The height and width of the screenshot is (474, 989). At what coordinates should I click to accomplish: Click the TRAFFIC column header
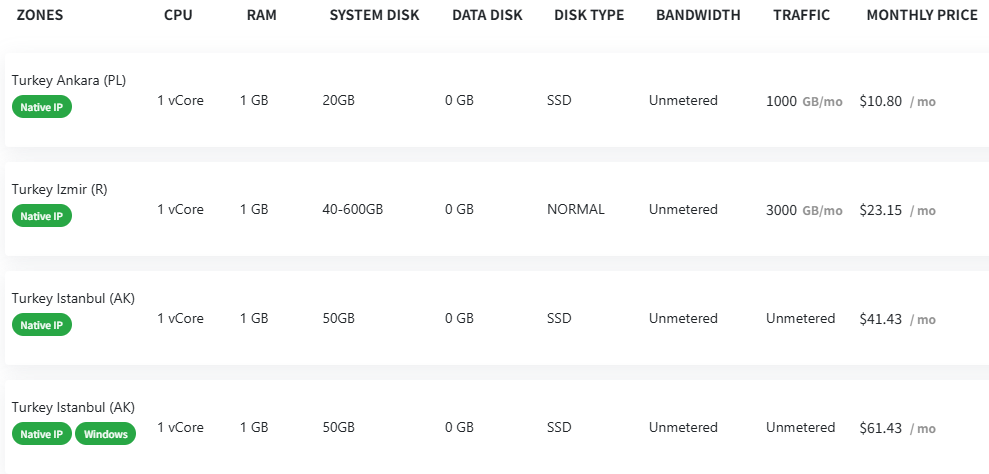802,15
